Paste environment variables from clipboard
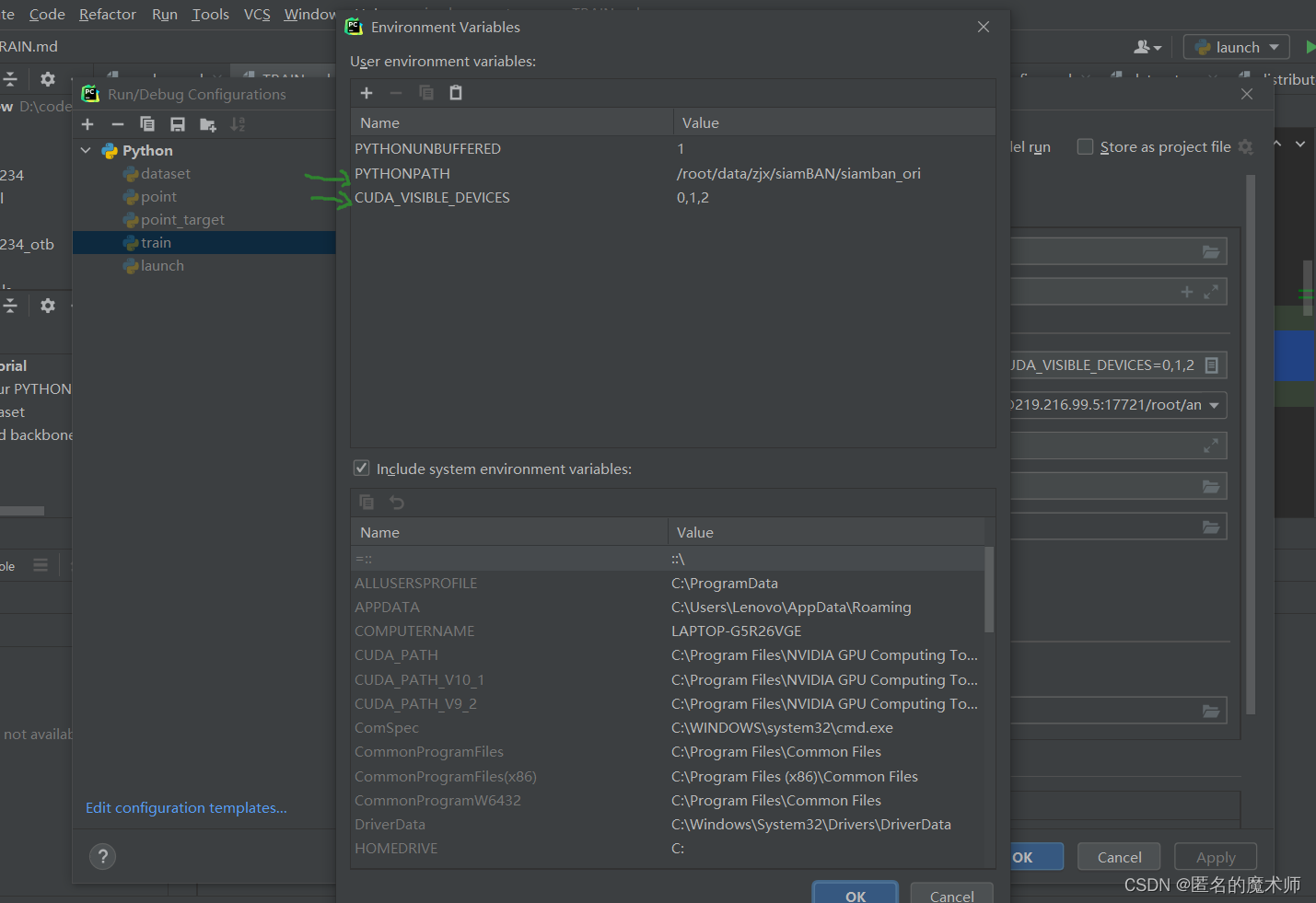Image resolution: width=1316 pixels, height=903 pixels. [x=455, y=92]
